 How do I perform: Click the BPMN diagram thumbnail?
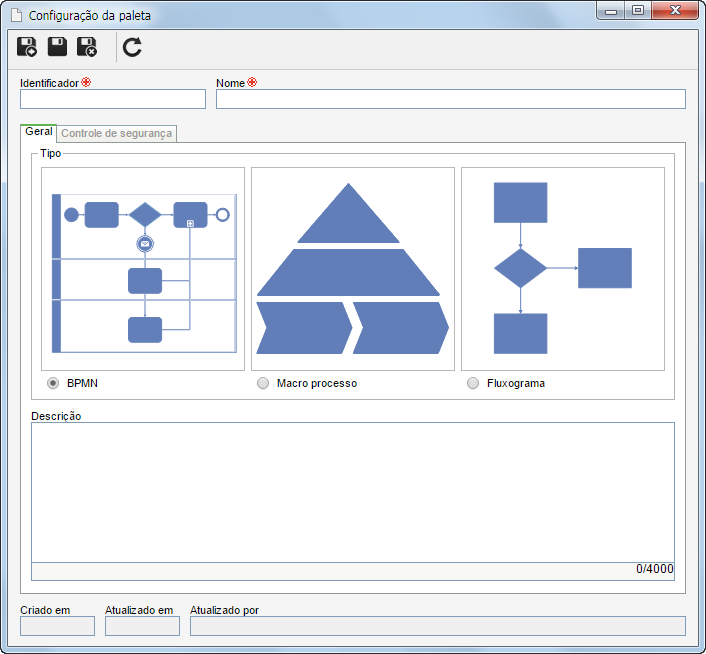coord(143,269)
